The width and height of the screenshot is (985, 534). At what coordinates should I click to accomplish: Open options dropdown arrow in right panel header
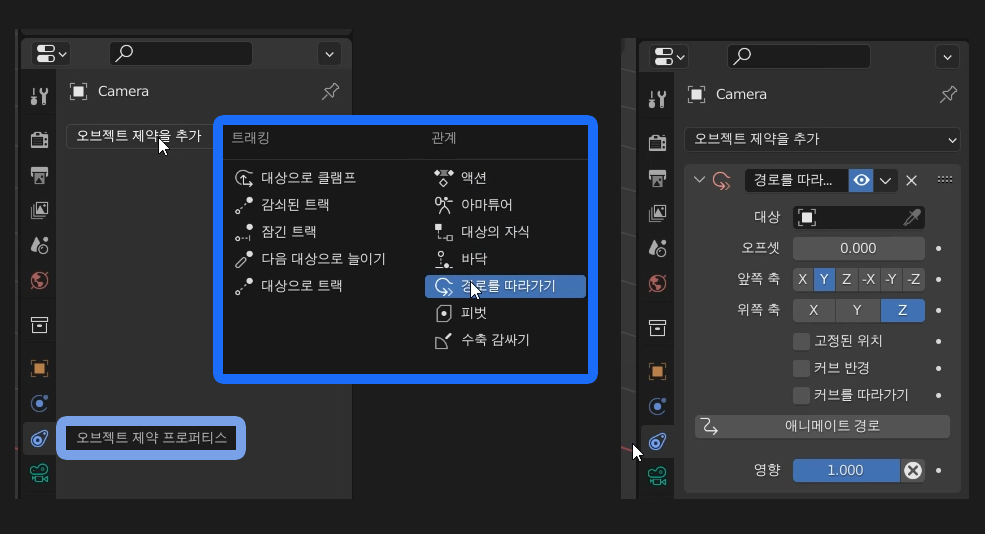point(947,57)
